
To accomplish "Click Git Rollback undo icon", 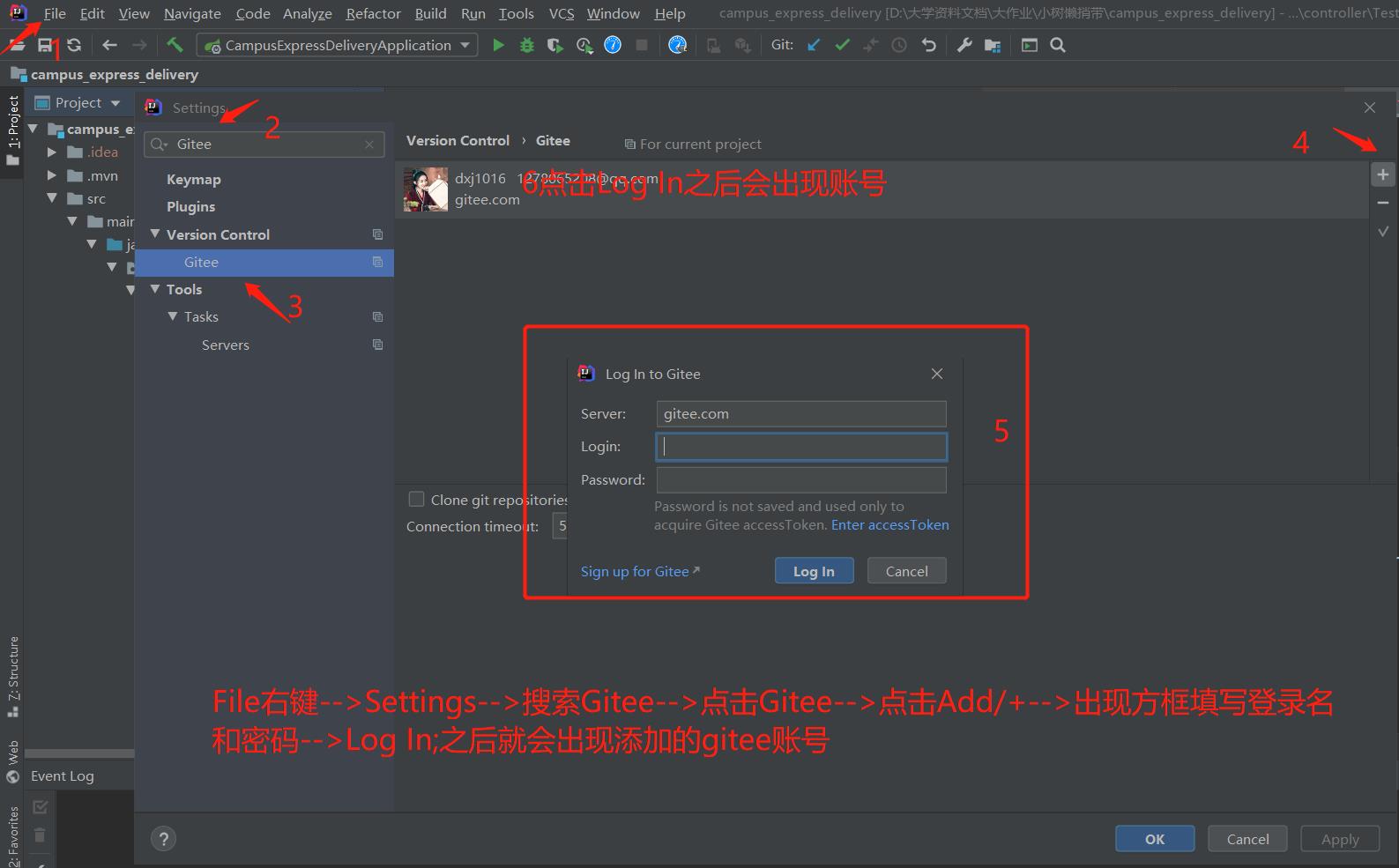I will [x=928, y=45].
